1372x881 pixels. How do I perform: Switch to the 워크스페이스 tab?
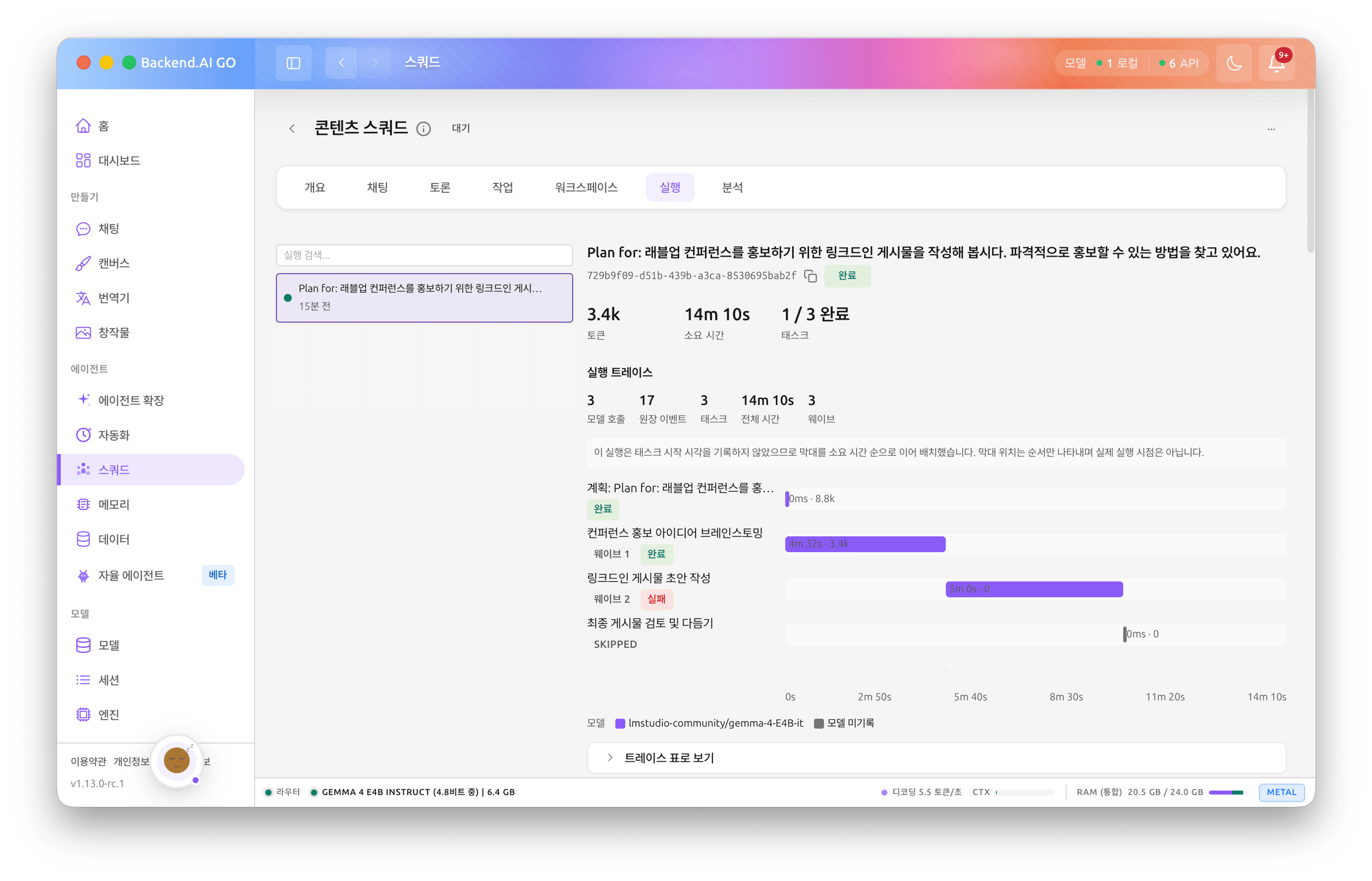tap(586, 188)
